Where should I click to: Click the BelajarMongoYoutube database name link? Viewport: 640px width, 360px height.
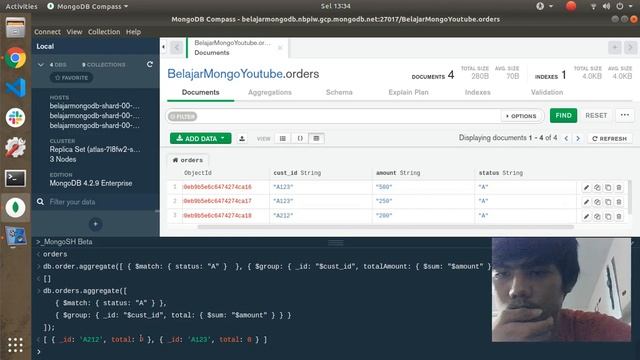[225, 74]
